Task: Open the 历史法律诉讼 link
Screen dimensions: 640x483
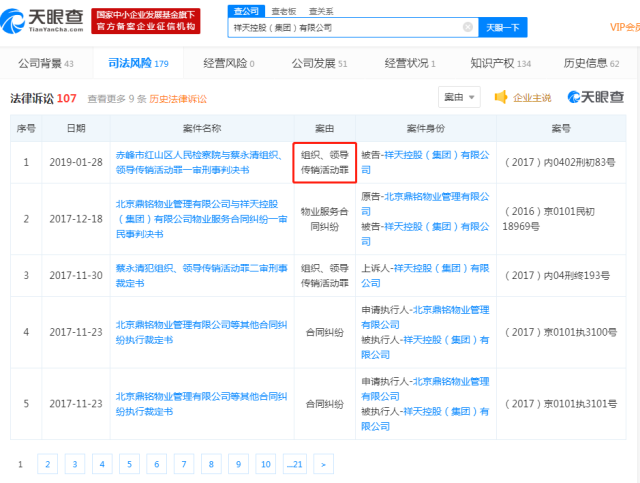Action: coord(178,99)
